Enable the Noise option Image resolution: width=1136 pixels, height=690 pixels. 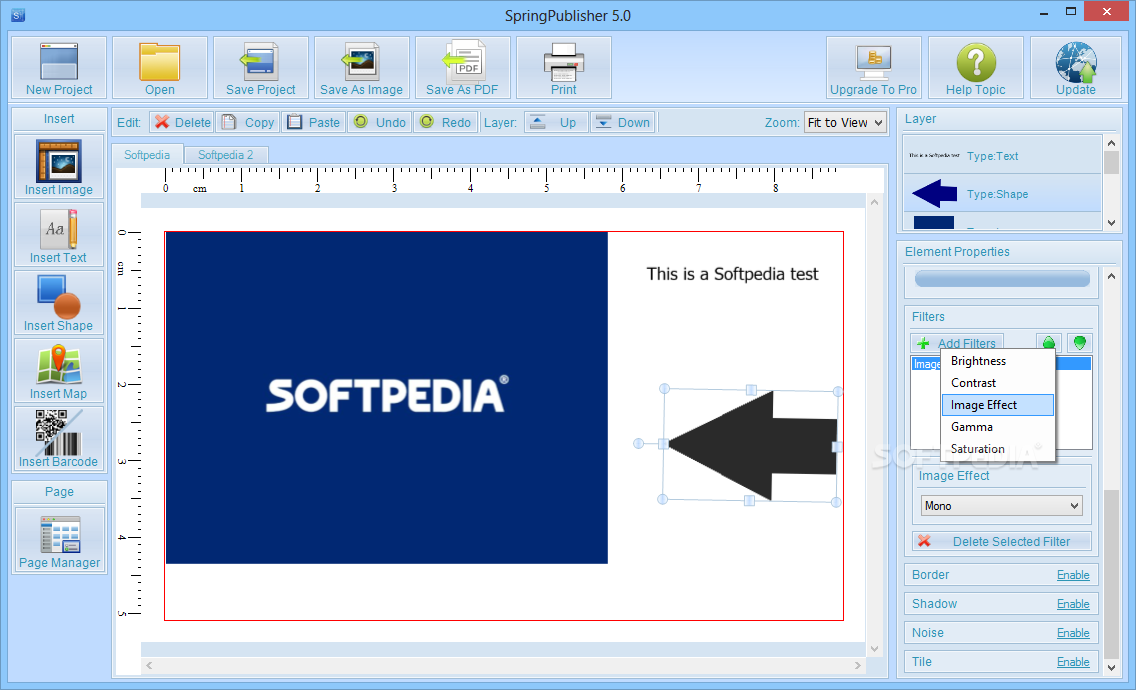(x=1073, y=633)
